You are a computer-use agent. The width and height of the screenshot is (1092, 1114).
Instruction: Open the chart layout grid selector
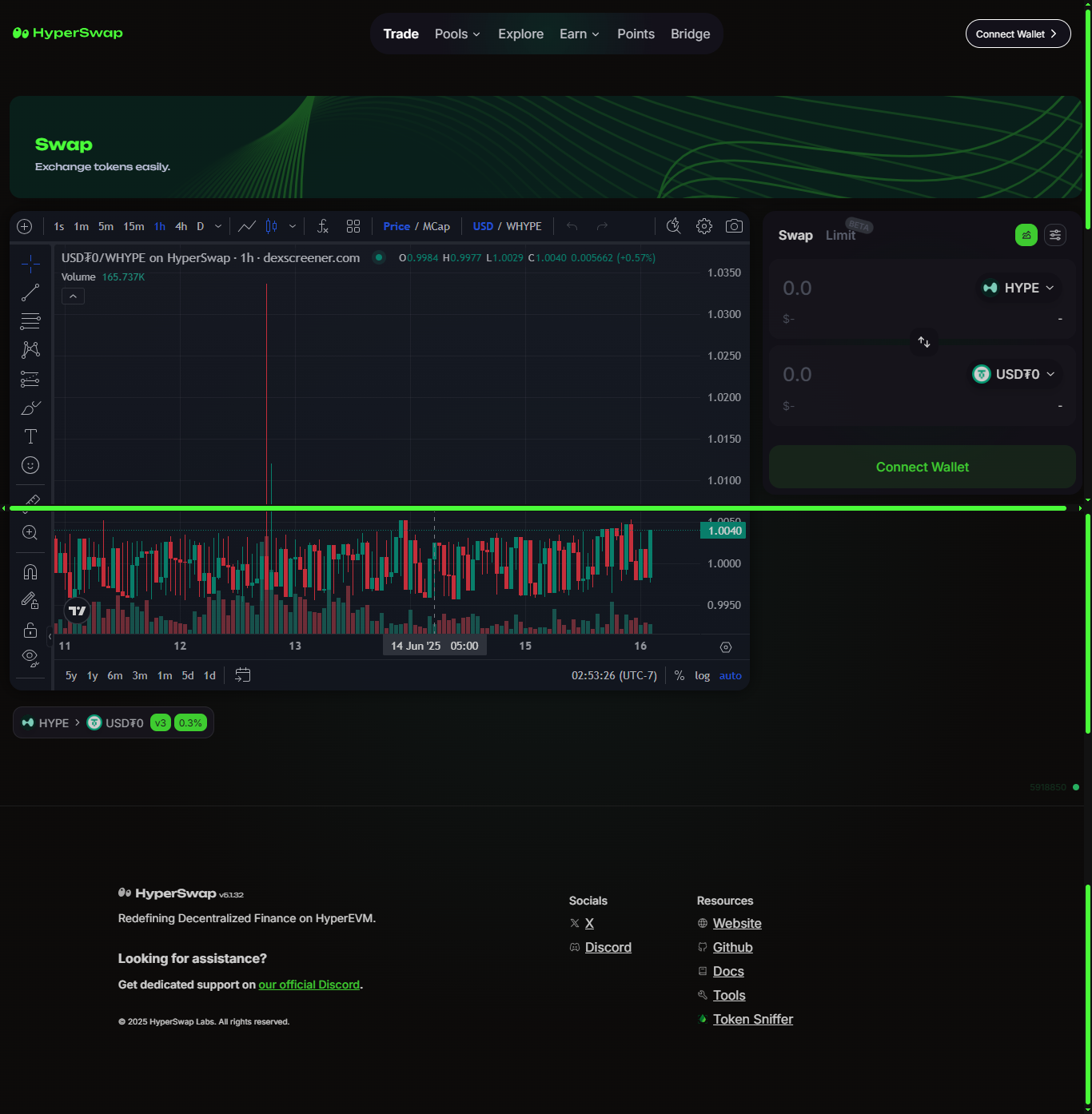point(353,226)
